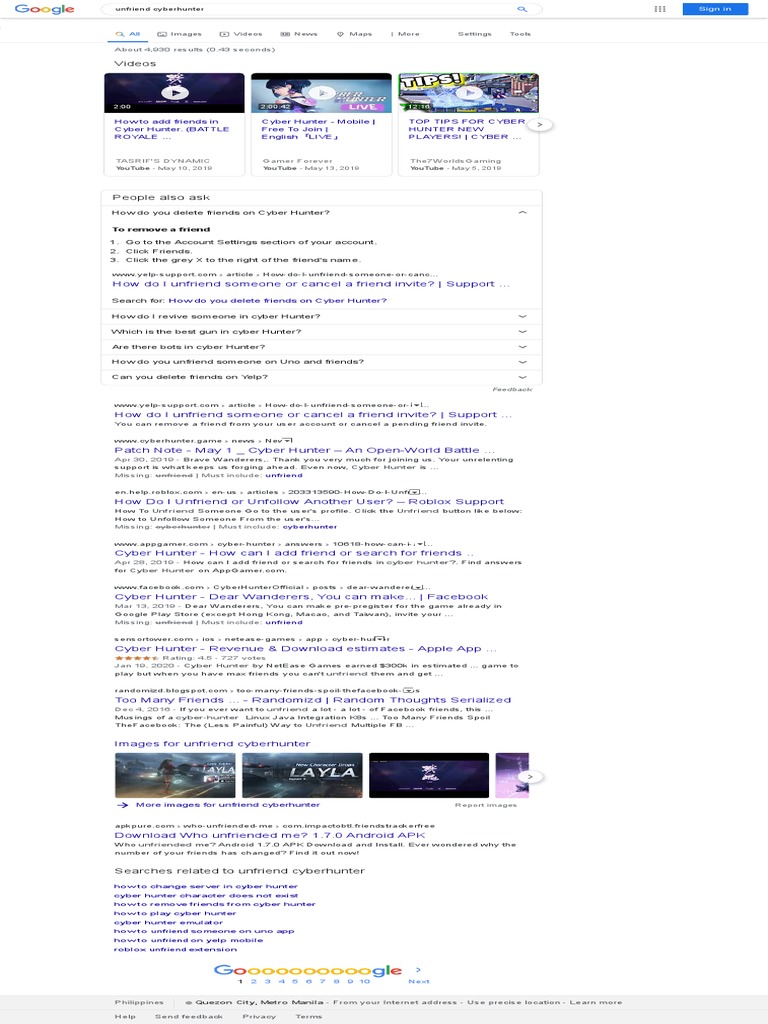
Task: Click 'Use precise location' in footer
Action: (x=513, y=1002)
